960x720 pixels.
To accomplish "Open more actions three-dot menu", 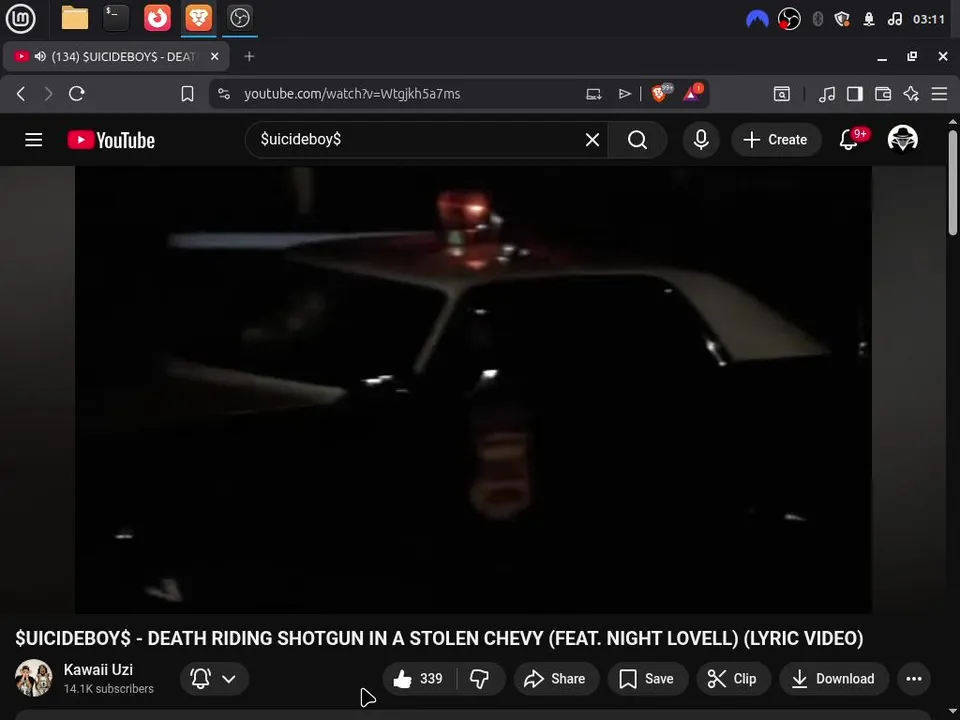I will 913,678.
